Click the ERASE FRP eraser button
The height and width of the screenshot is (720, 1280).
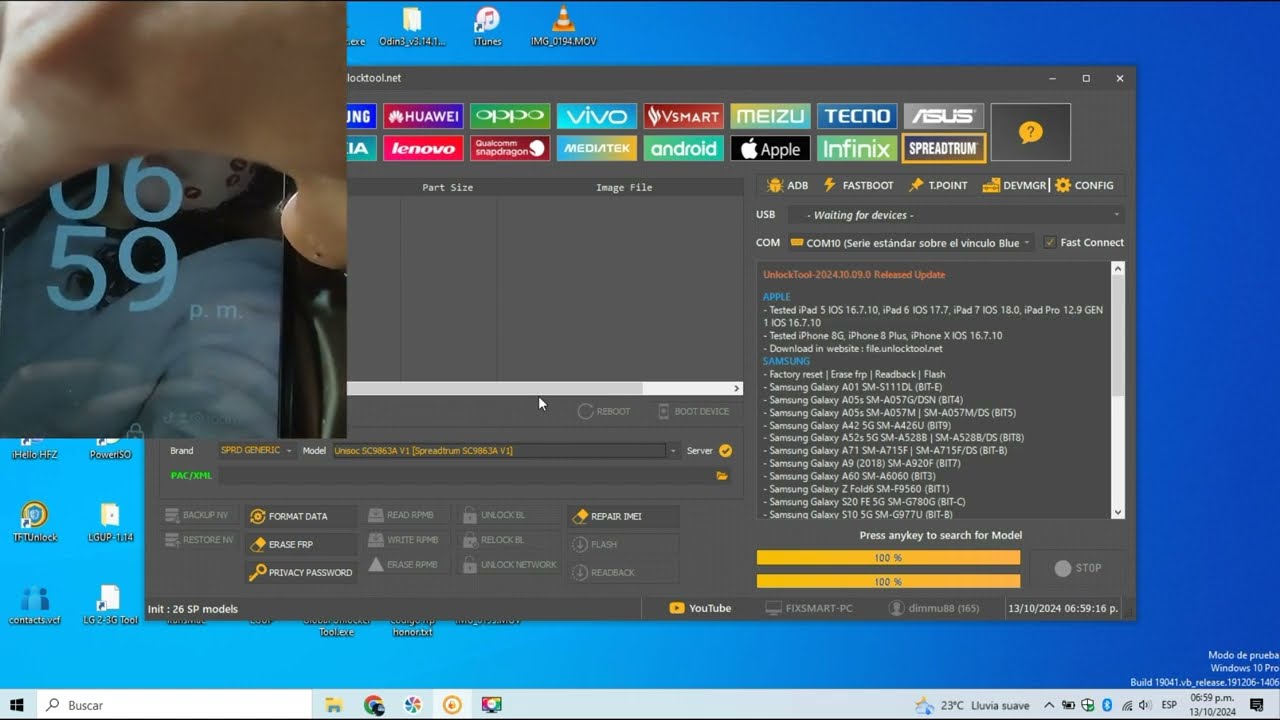tap(300, 544)
